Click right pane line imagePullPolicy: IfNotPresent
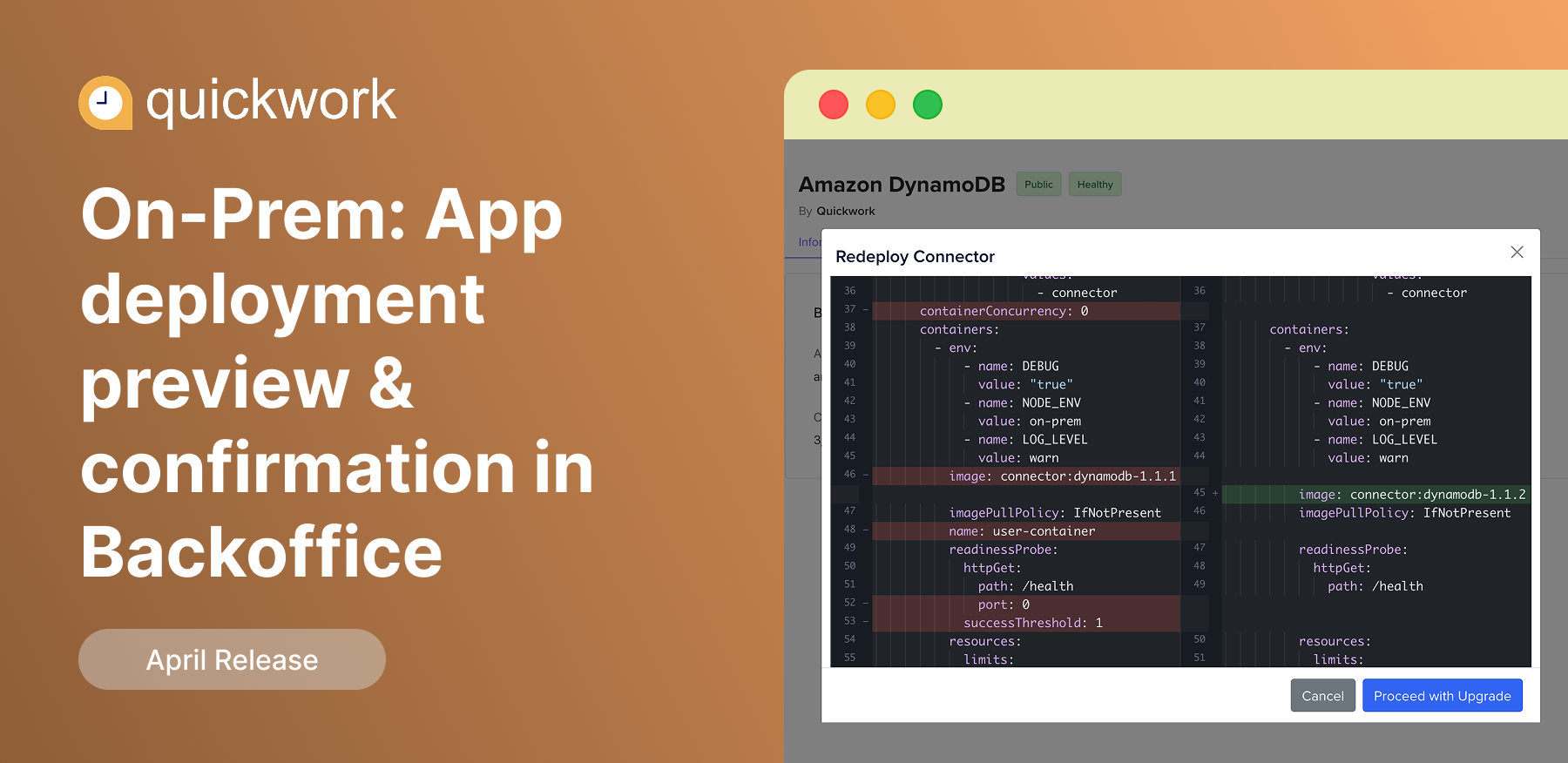Viewport: 1568px width, 763px height. 1404,512
